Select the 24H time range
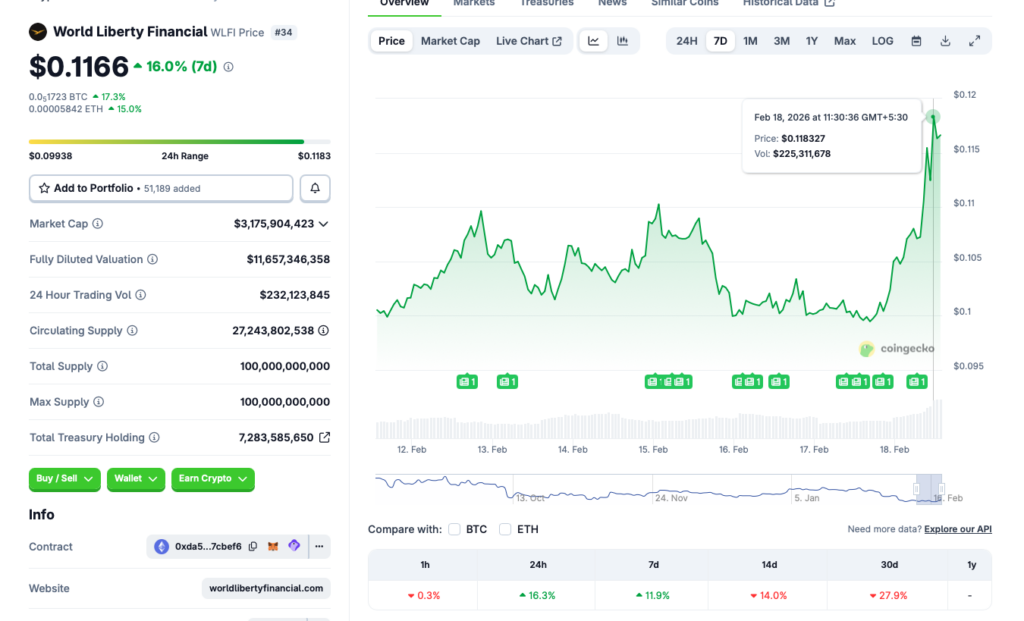 [687, 41]
